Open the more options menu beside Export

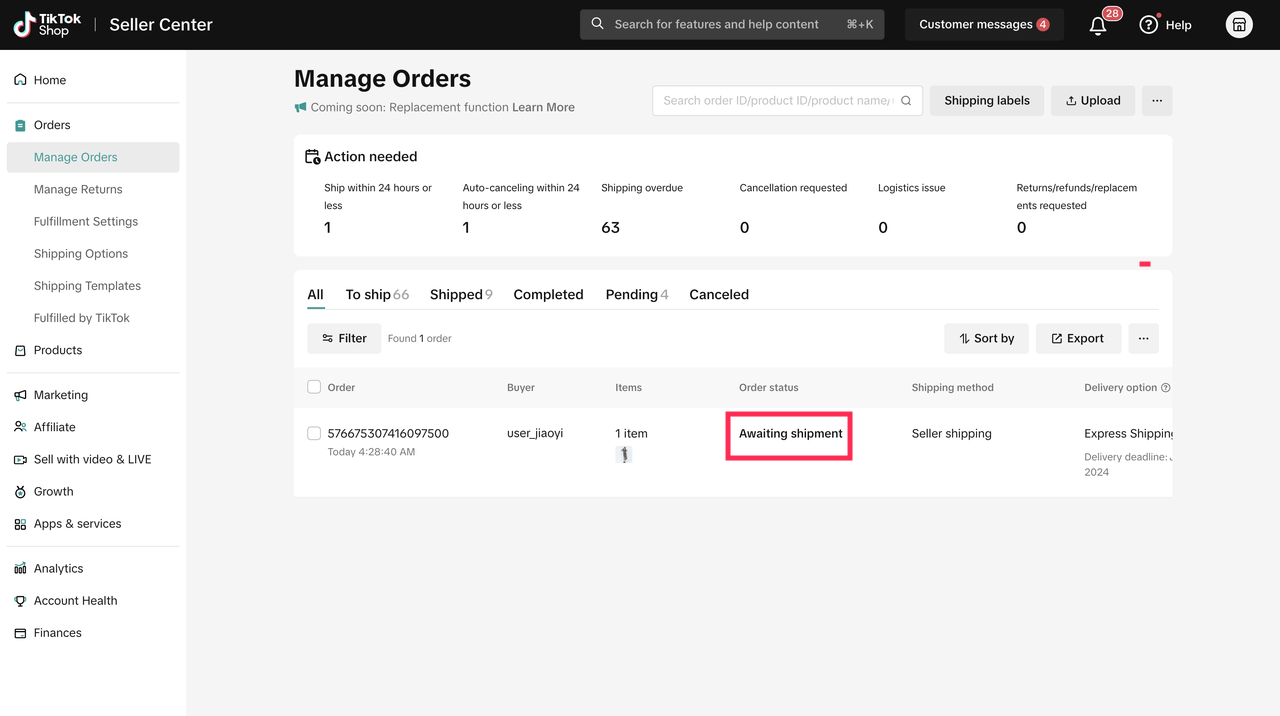1143,338
